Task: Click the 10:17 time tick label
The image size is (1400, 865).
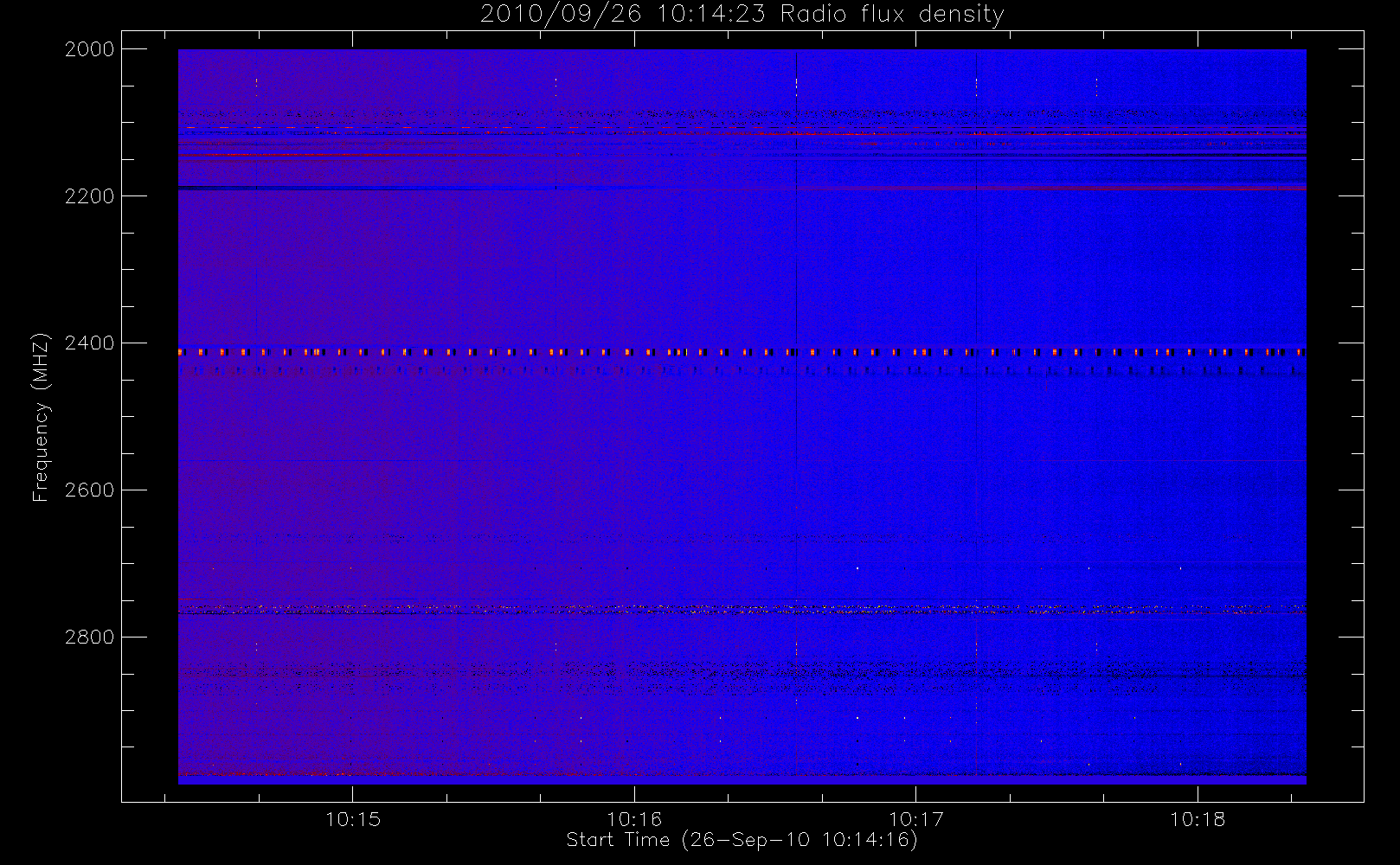Action: (916, 819)
